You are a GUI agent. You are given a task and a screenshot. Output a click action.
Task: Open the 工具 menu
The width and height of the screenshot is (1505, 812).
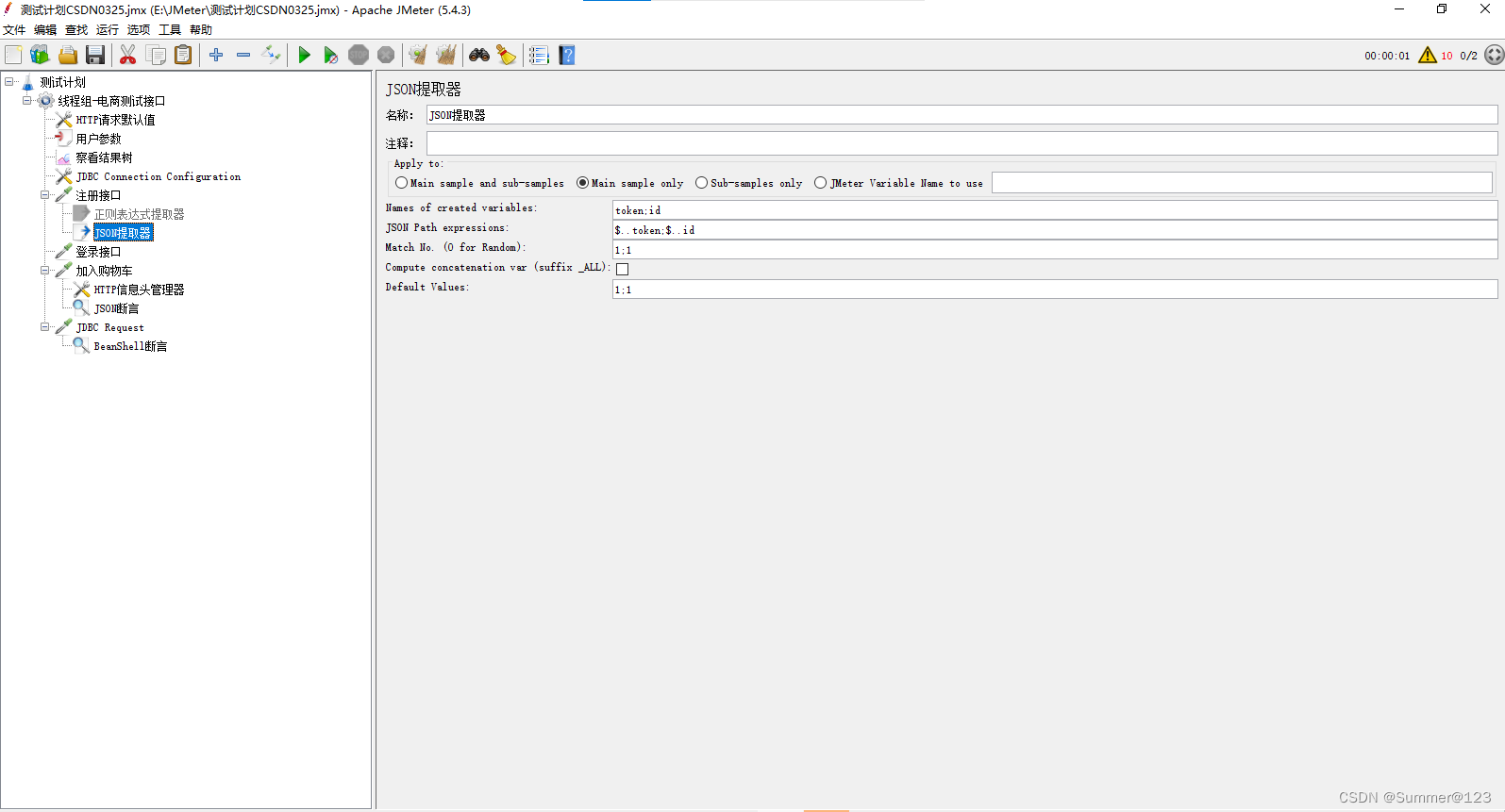[170, 30]
